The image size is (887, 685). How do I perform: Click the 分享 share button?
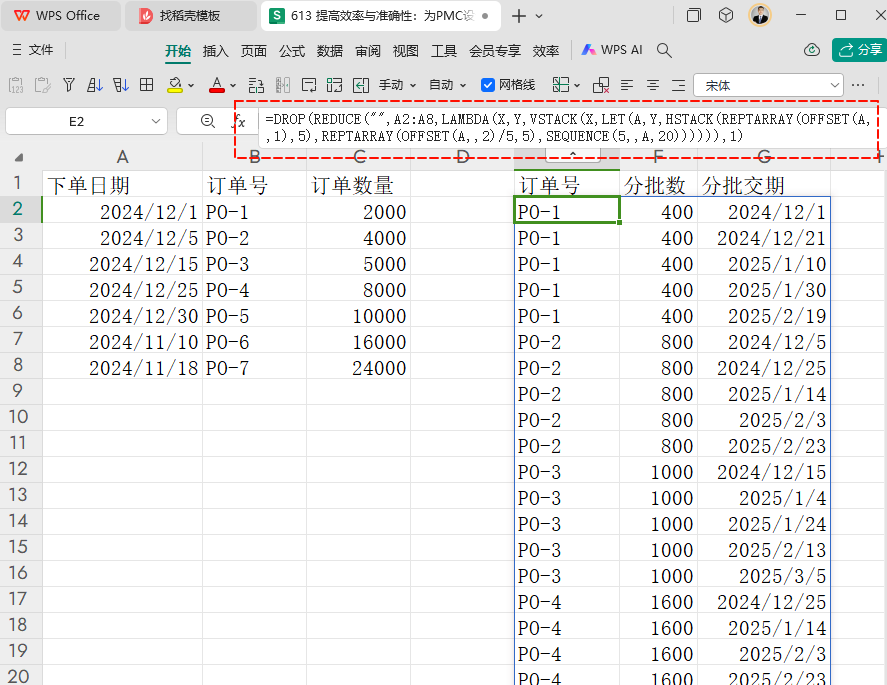click(x=859, y=50)
